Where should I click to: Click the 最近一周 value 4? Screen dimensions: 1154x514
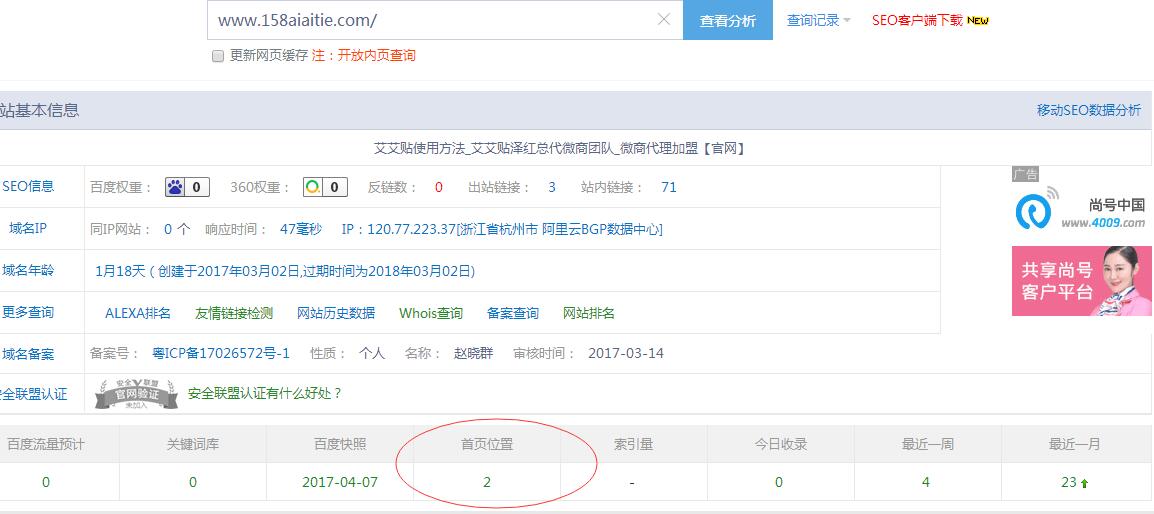pos(926,482)
